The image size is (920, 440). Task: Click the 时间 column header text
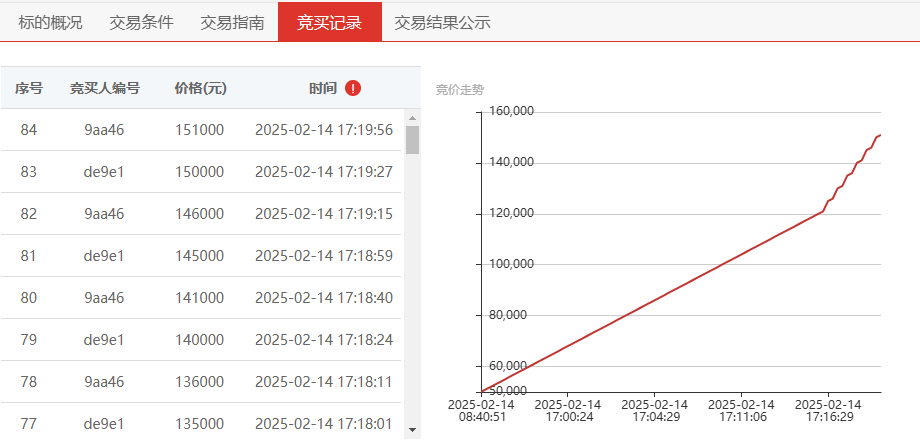(323, 88)
